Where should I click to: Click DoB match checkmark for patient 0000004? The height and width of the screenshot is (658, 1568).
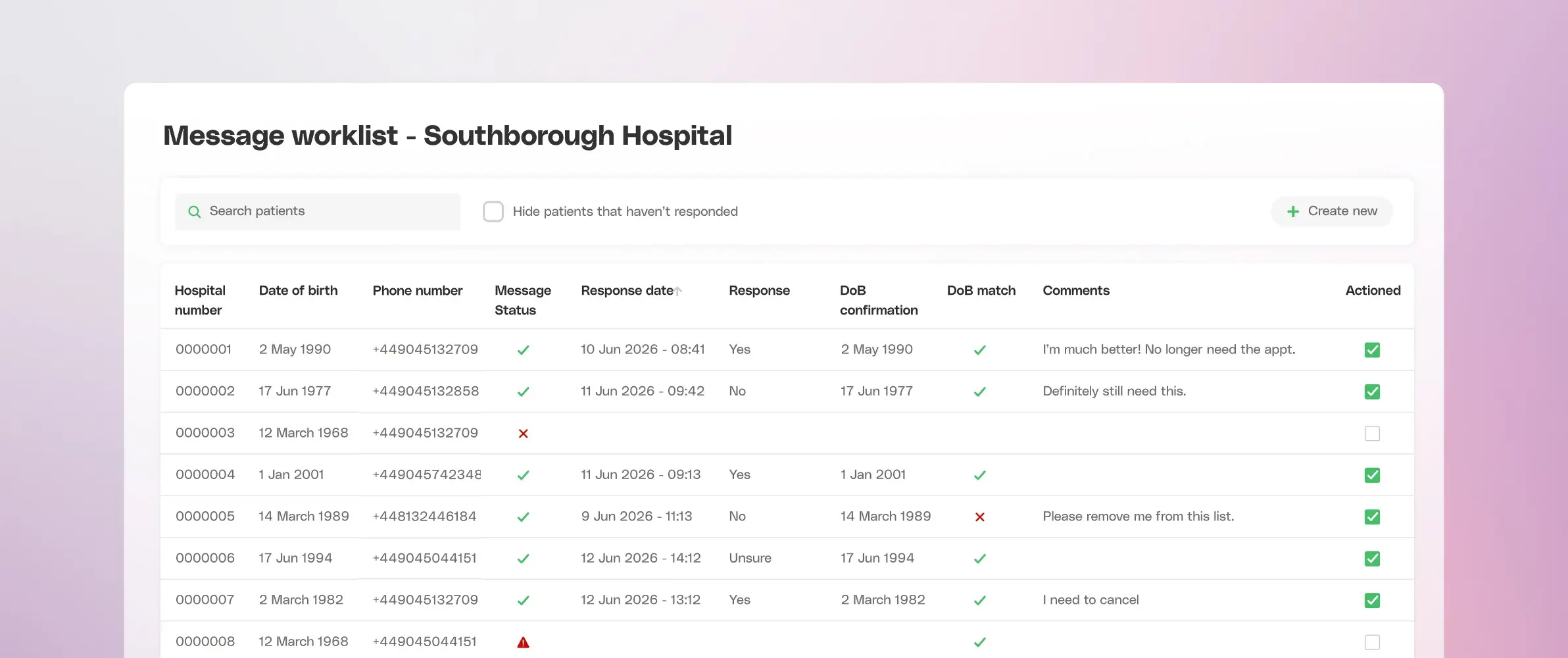click(979, 475)
